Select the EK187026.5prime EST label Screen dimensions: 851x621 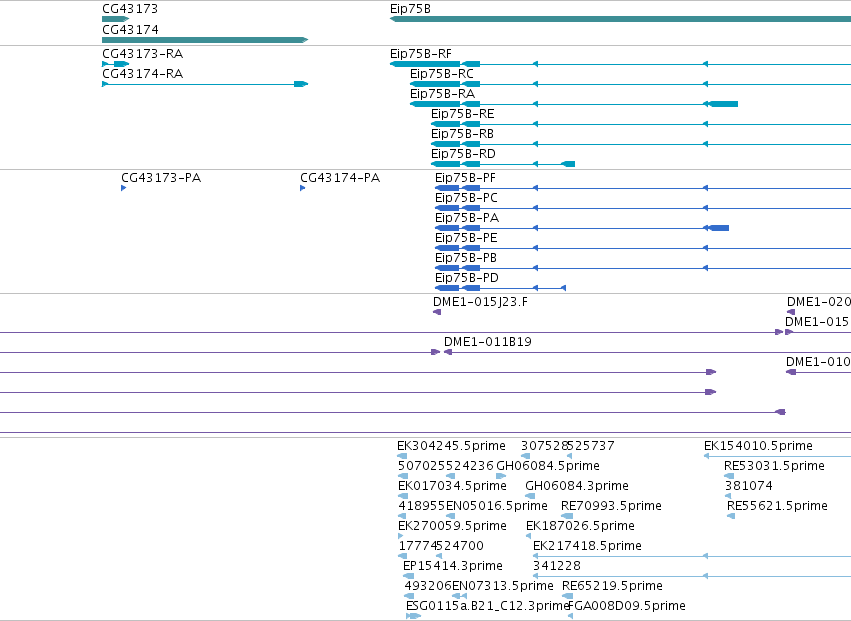click(x=580, y=527)
